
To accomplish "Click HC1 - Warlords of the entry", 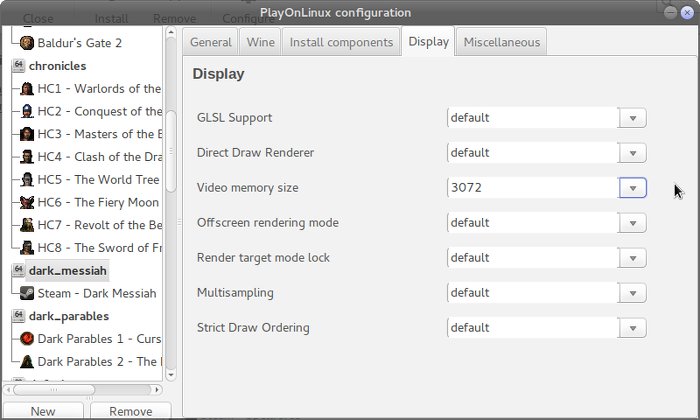I will pyautogui.click(x=99, y=88).
